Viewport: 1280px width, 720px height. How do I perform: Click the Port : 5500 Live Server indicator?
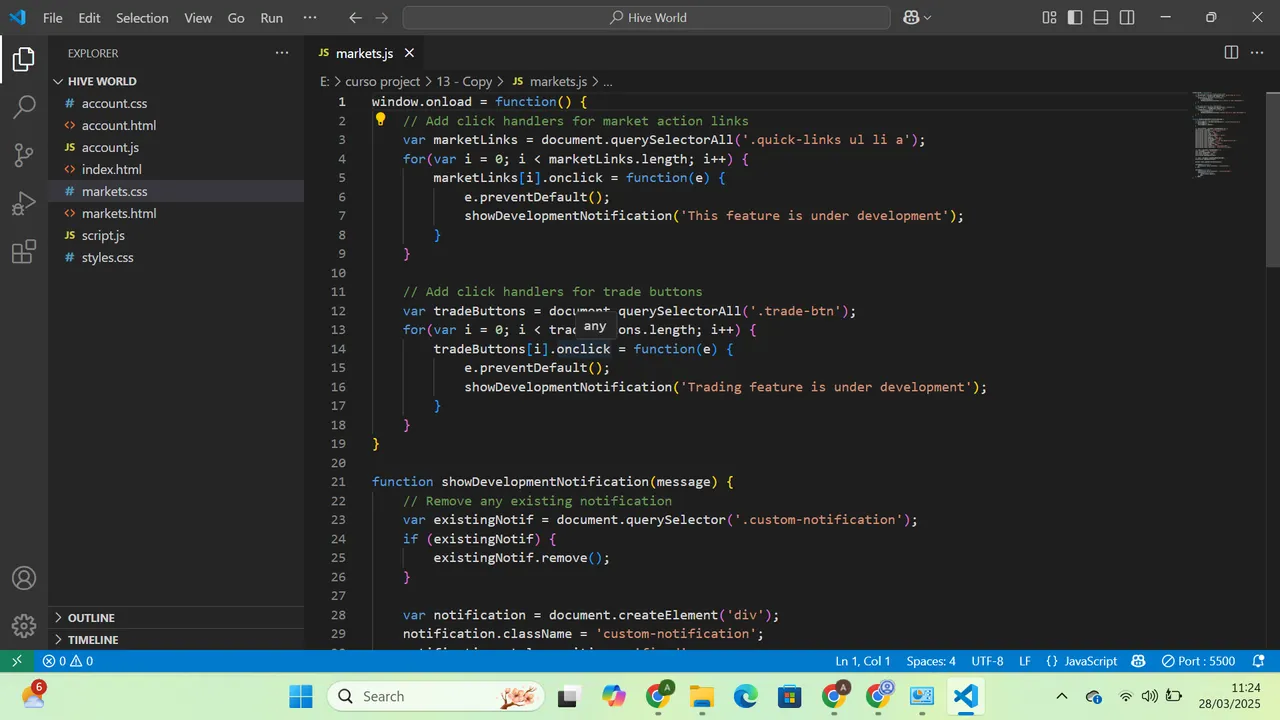[1198, 661]
